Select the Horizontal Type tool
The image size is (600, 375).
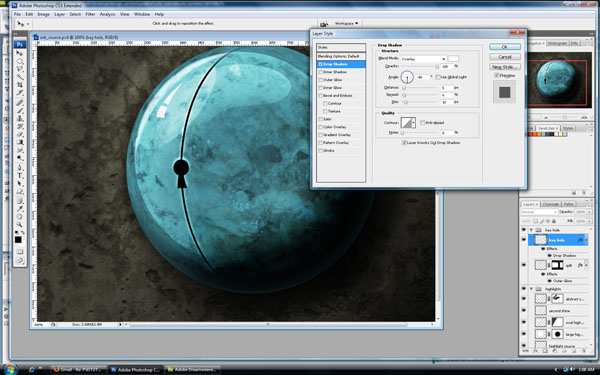20,175
